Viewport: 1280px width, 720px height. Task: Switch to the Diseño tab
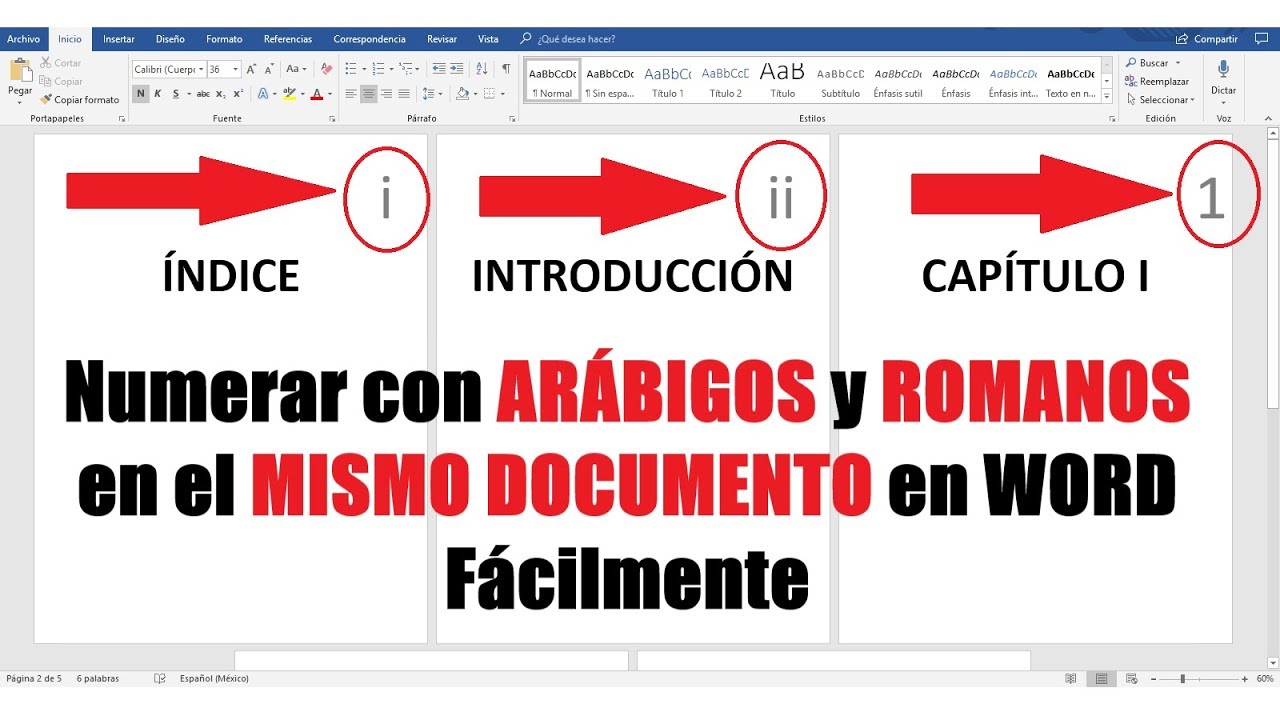[x=170, y=39]
